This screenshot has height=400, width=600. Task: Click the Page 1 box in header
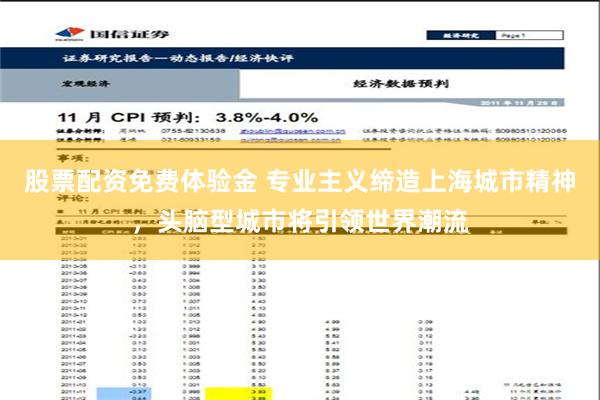[x=529, y=36]
